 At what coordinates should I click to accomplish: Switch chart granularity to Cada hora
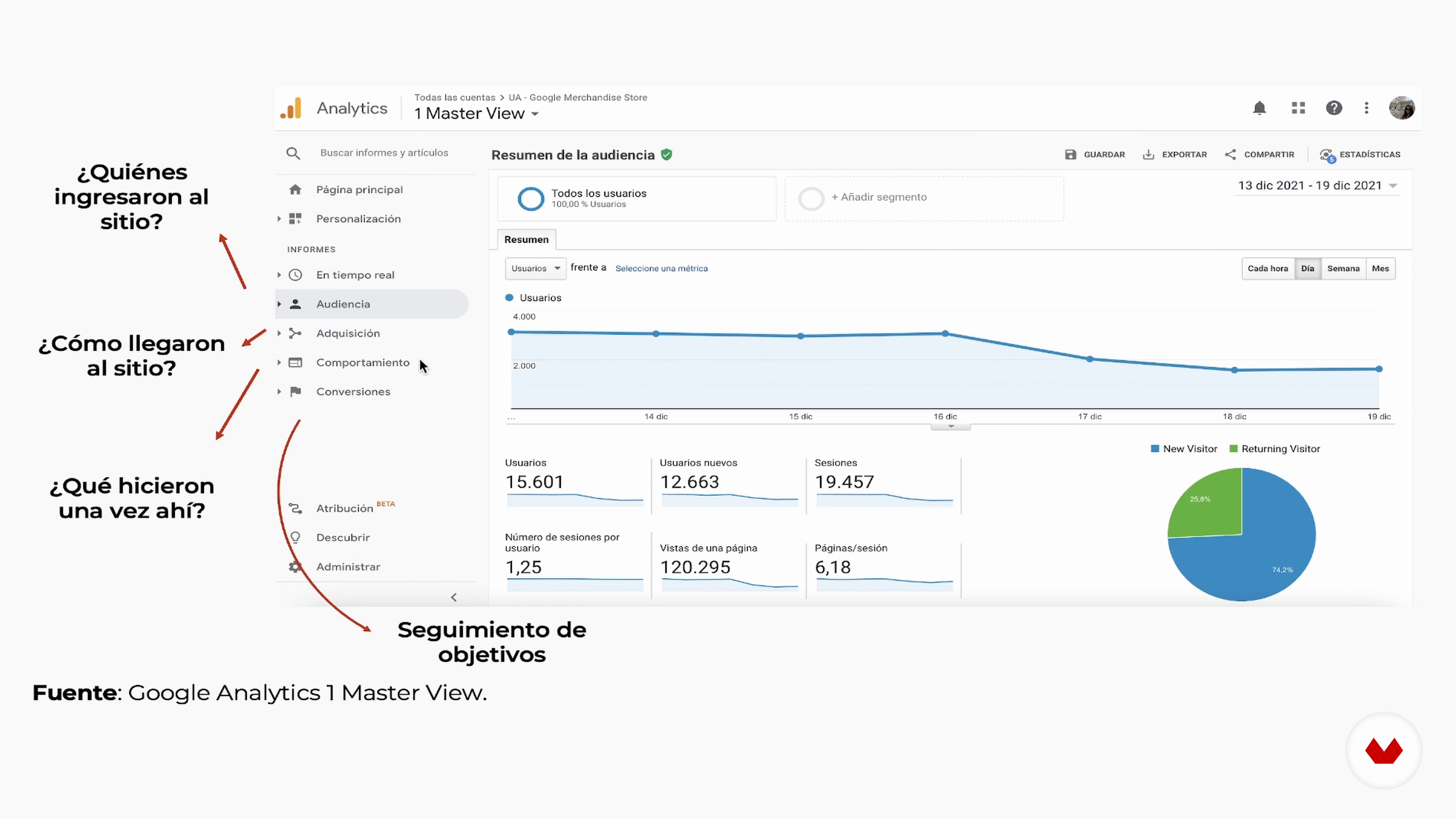tap(1268, 268)
